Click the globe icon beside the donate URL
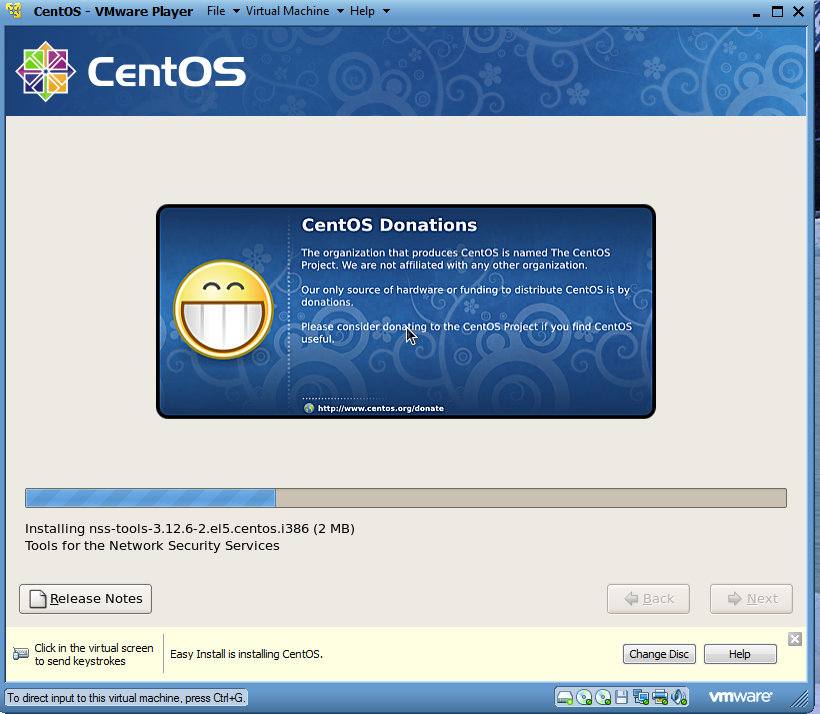This screenshot has height=714, width=820. 309,408
